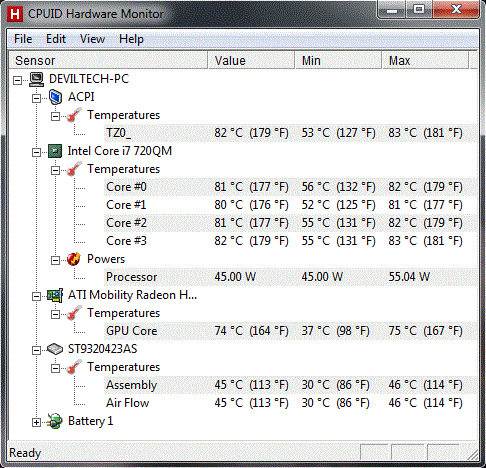Click the Min column header
486x468 pixels.
coord(338,60)
